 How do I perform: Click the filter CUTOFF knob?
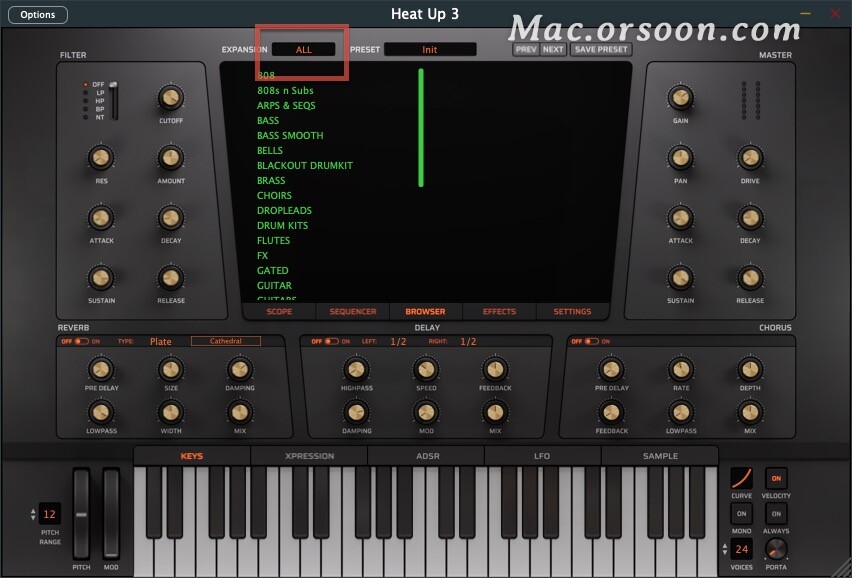[x=171, y=98]
